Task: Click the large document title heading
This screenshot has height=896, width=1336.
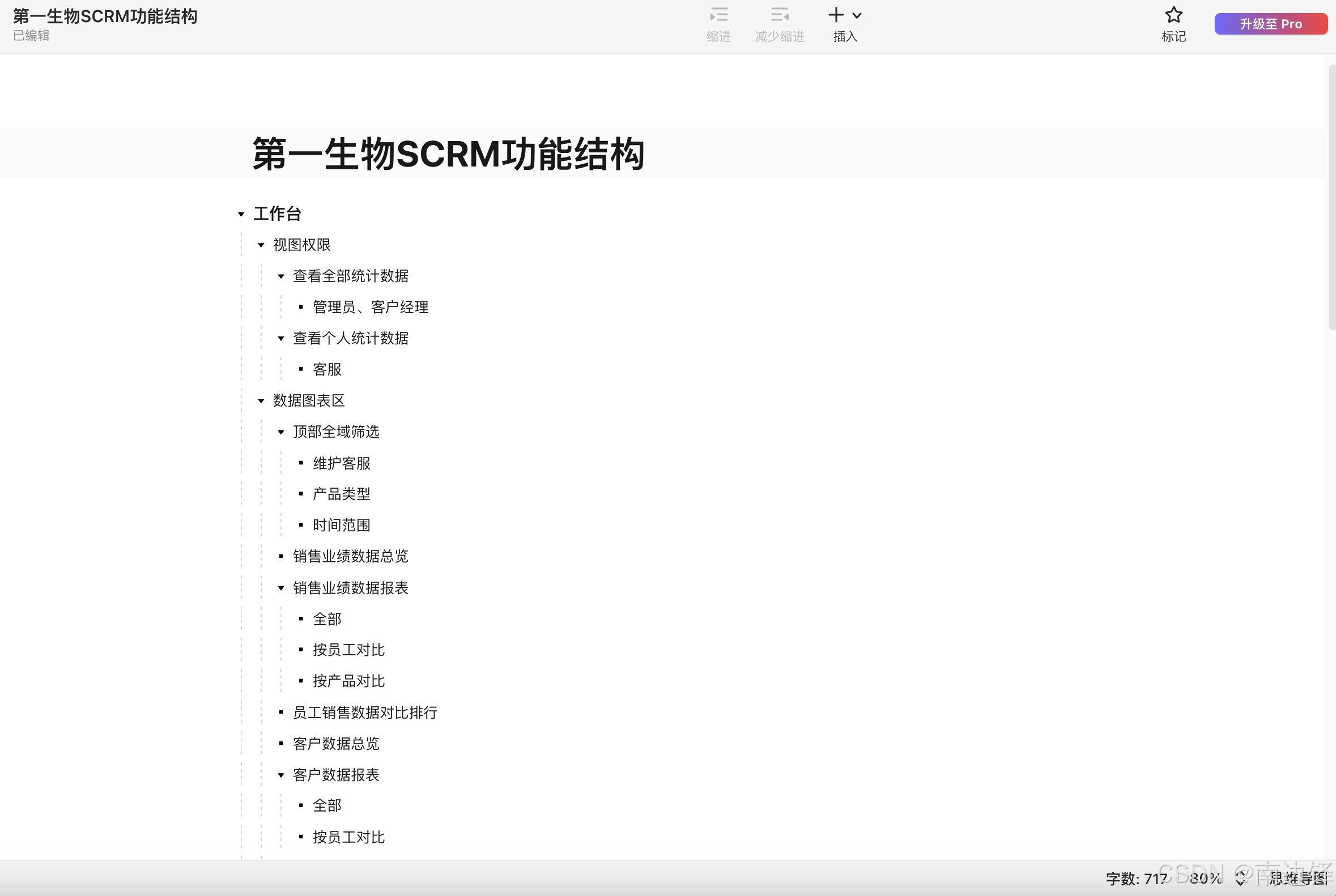Action: pyautogui.click(x=448, y=153)
